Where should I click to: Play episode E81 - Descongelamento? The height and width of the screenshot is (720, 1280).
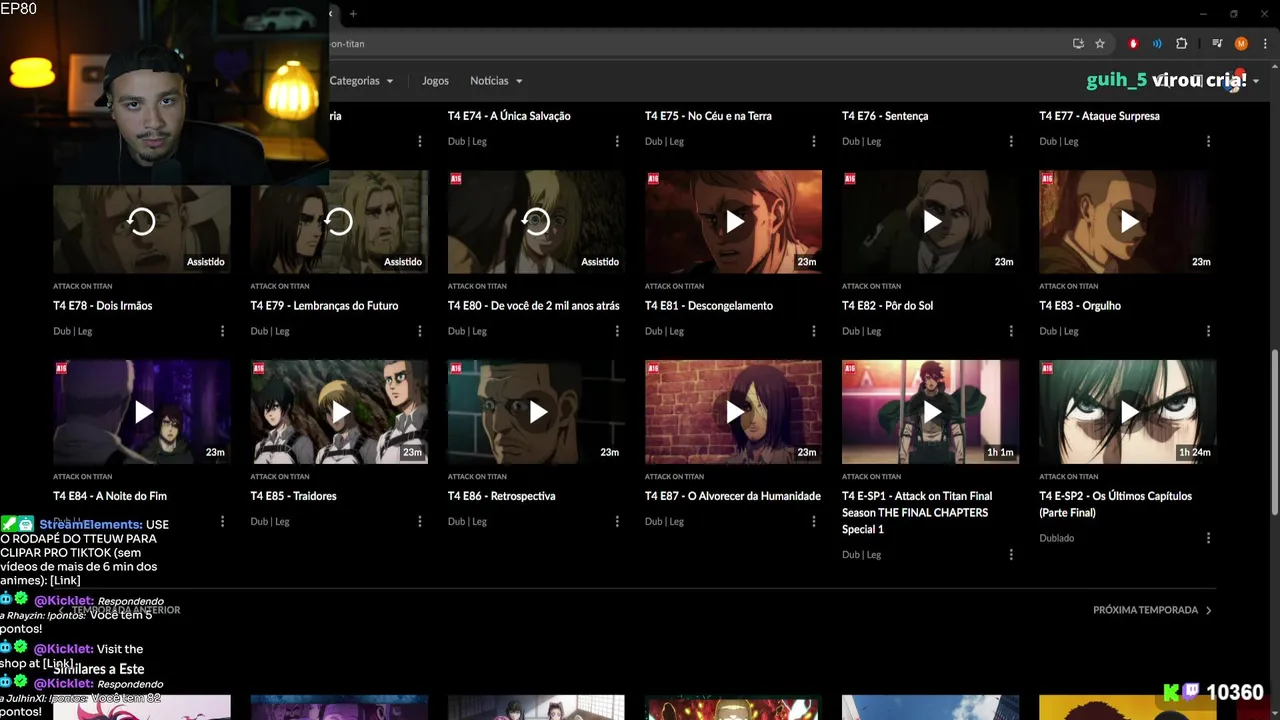click(x=734, y=221)
